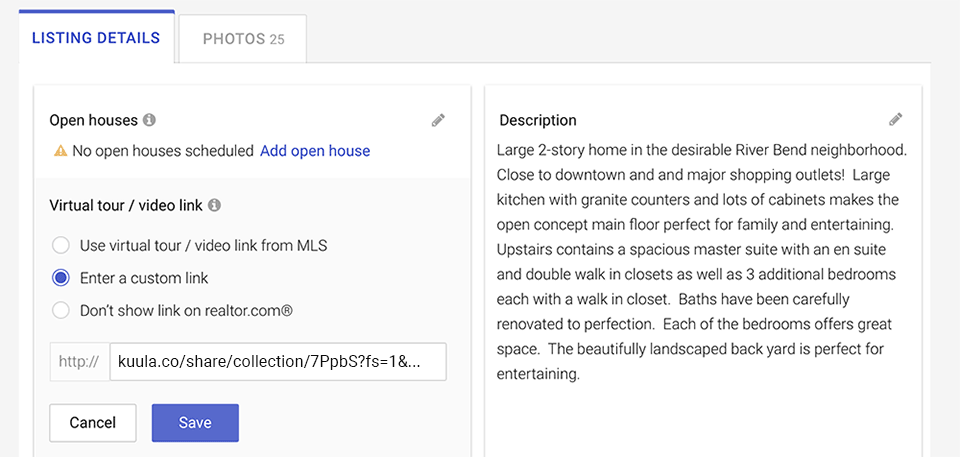This screenshot has width=960, height=457.
Task: Select Don't show link on realtor.com
Action: [61, 311]
